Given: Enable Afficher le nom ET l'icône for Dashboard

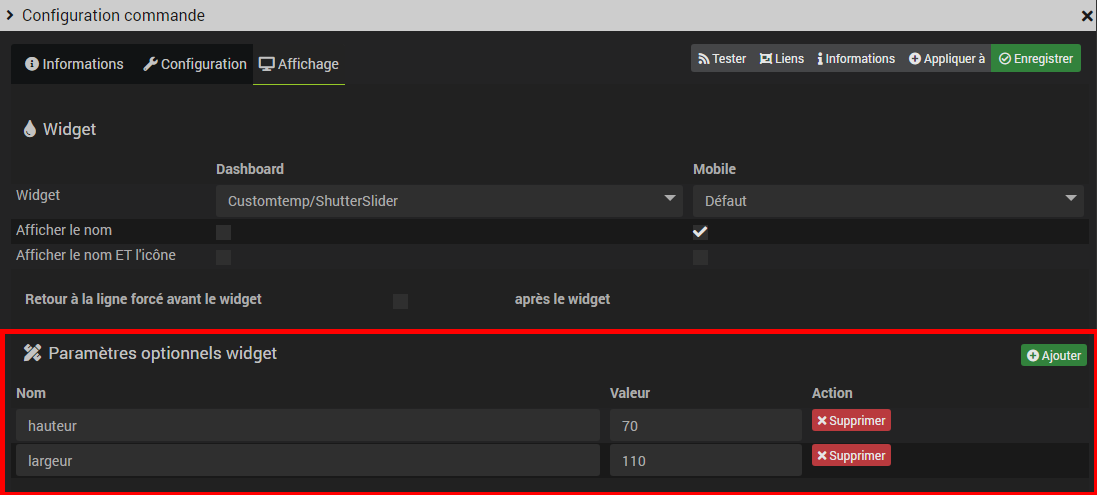Looking at the screenshot, I should (223, 257).
